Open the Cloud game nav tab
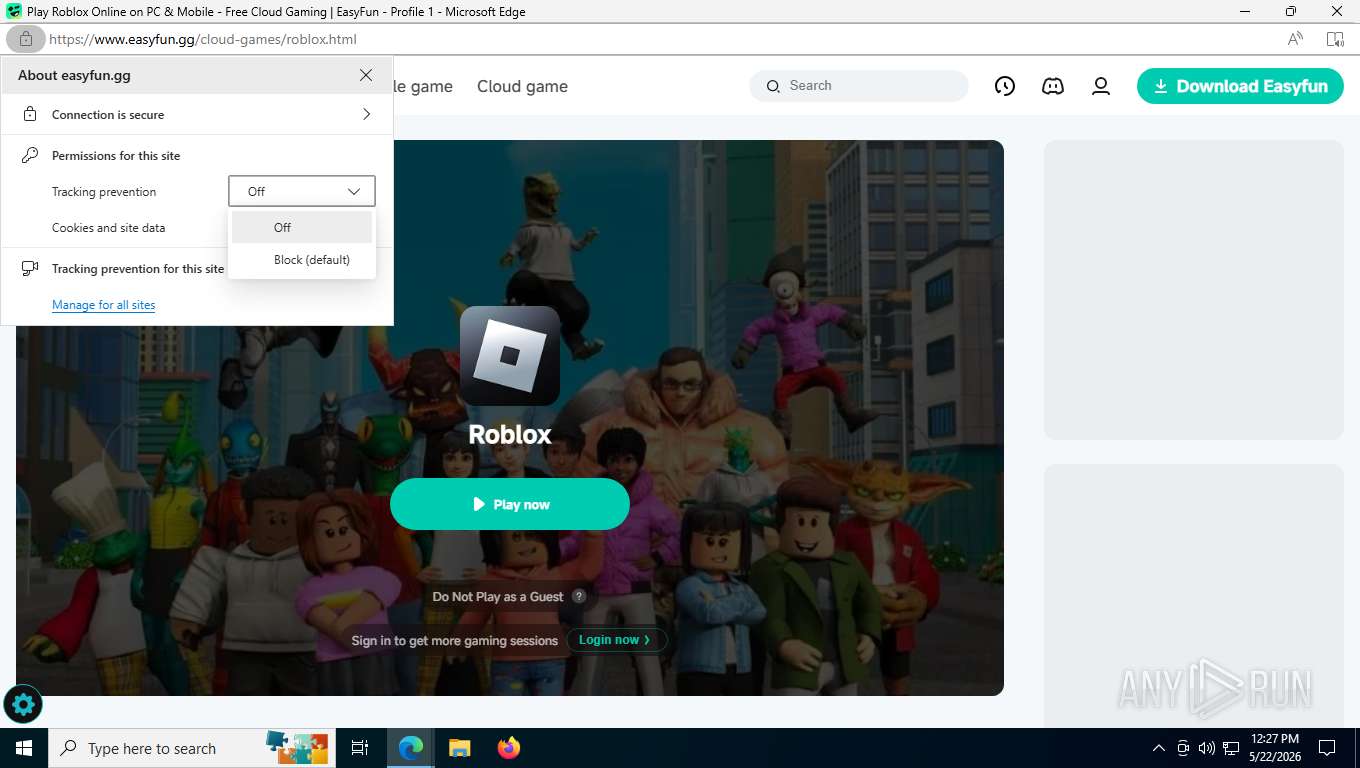This screenshot has height=768, width=1360. tap(522, 86)
